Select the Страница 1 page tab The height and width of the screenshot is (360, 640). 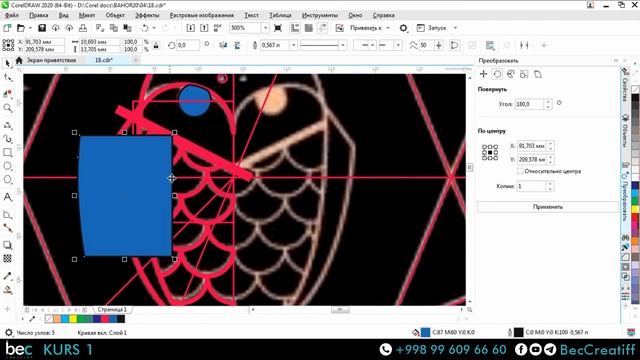112,309
